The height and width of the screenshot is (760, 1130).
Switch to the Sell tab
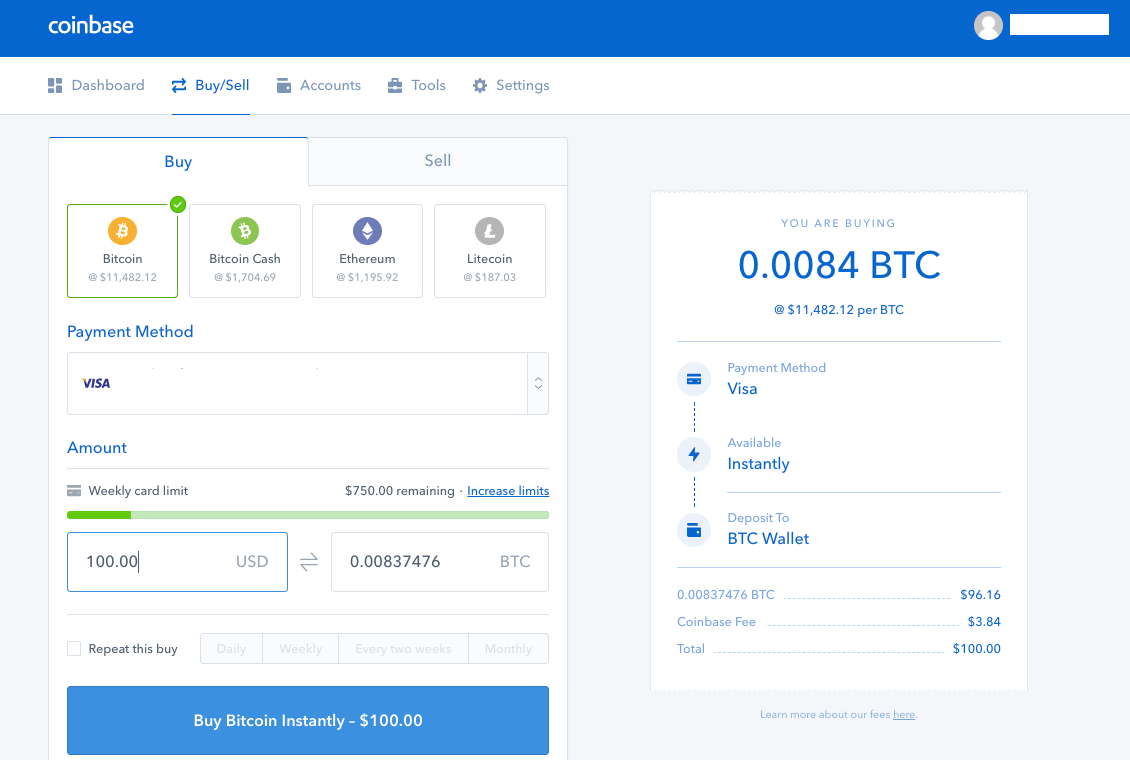(x=437, y=161)
